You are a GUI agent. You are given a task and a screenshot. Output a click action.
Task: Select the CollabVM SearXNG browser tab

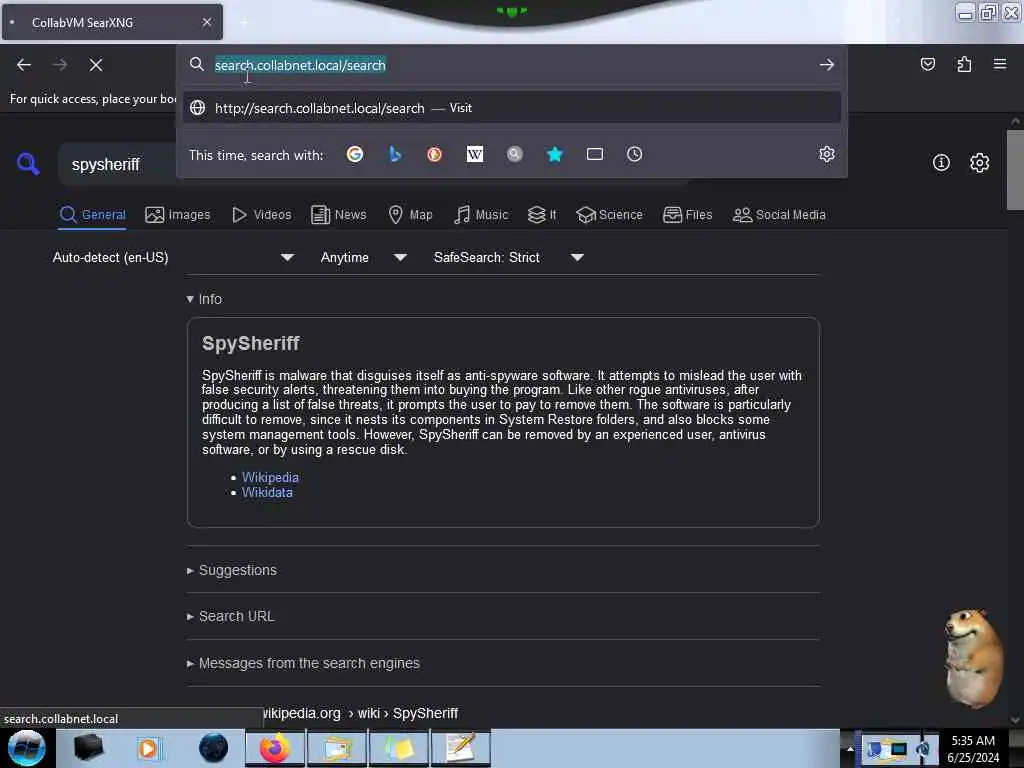click(x=112, y=22)
